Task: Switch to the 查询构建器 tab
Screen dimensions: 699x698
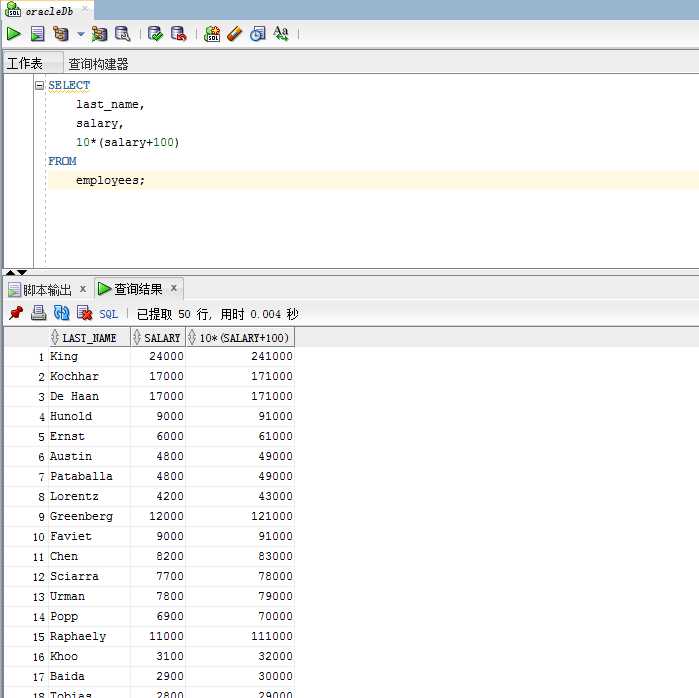Action: coord(98,64)
